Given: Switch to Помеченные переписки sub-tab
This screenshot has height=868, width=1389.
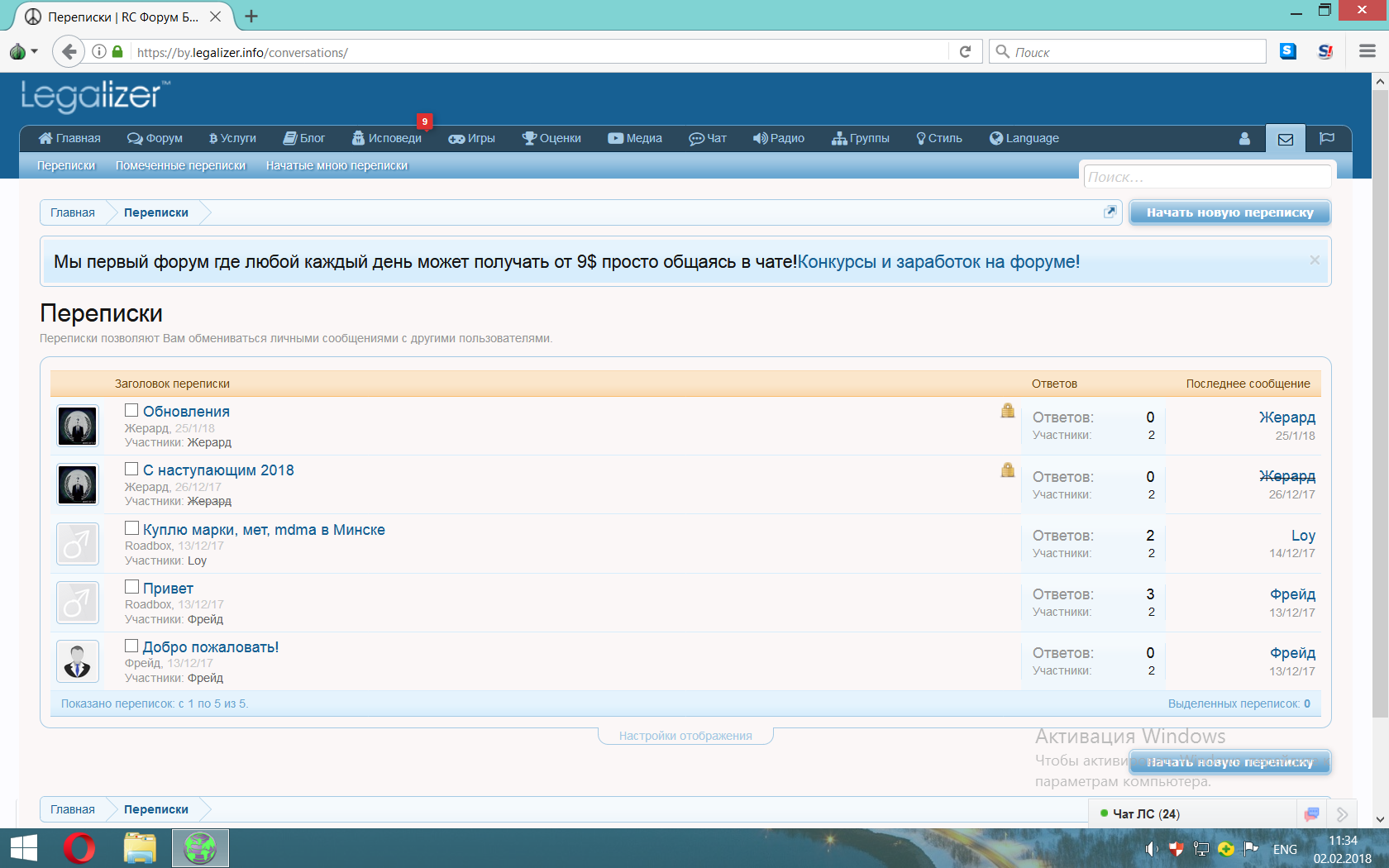Looking at the screenshot, I should pyautogui.click(x=180, y=166).
